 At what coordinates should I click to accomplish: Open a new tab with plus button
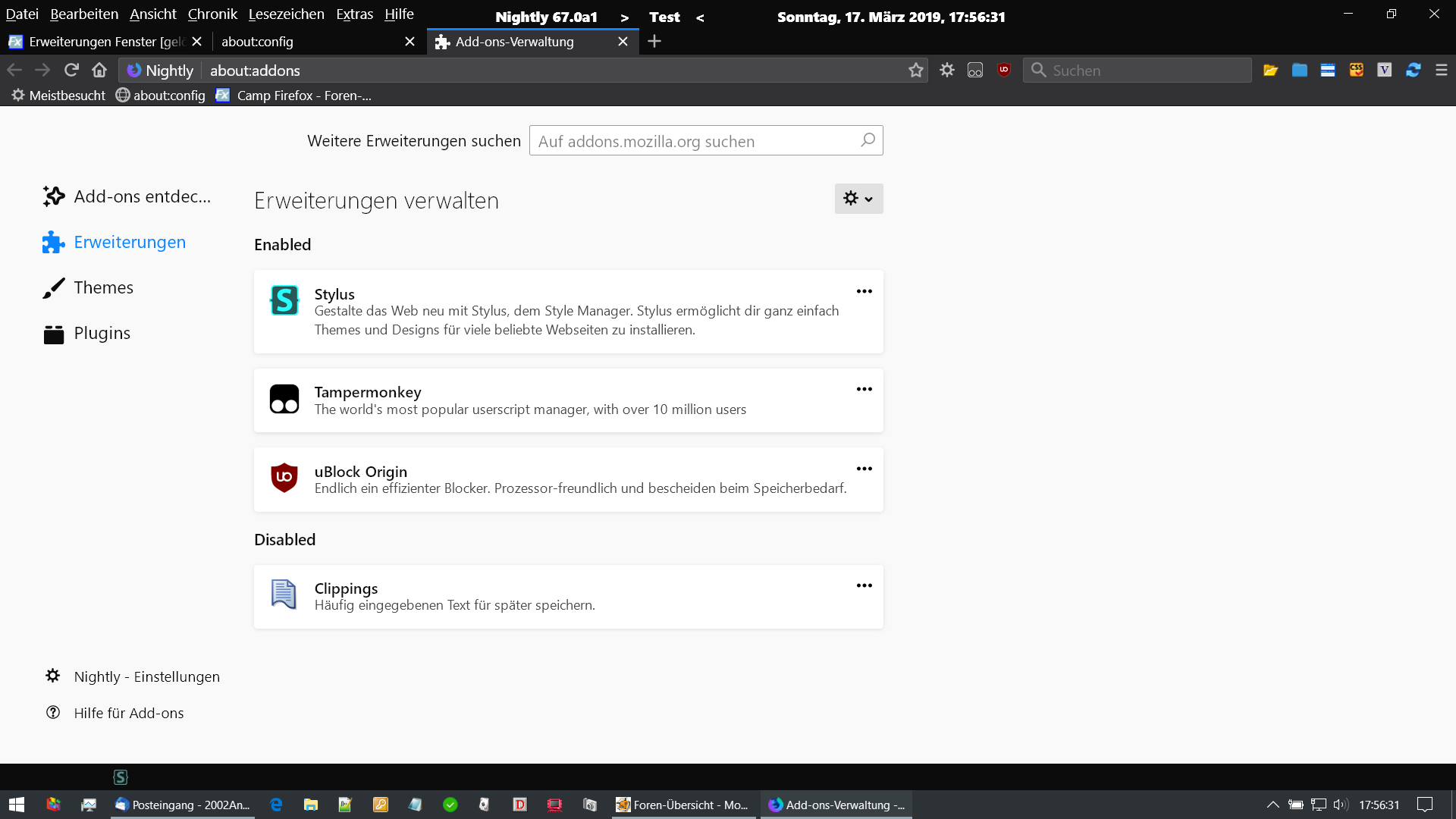pos(654,42)
